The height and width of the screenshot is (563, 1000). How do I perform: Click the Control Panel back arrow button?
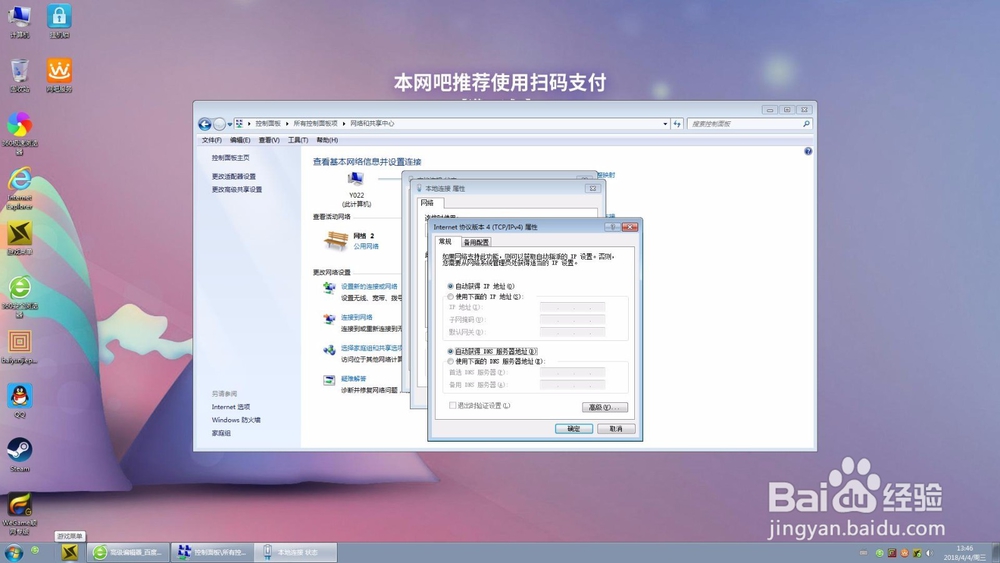point(205,124)
